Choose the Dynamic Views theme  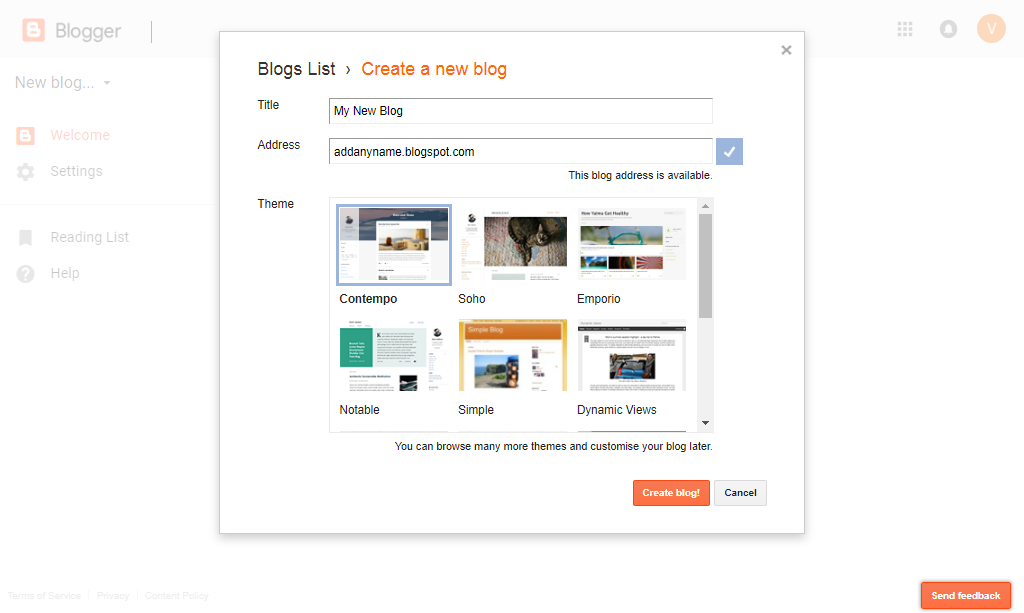click(x=632, y=356)
